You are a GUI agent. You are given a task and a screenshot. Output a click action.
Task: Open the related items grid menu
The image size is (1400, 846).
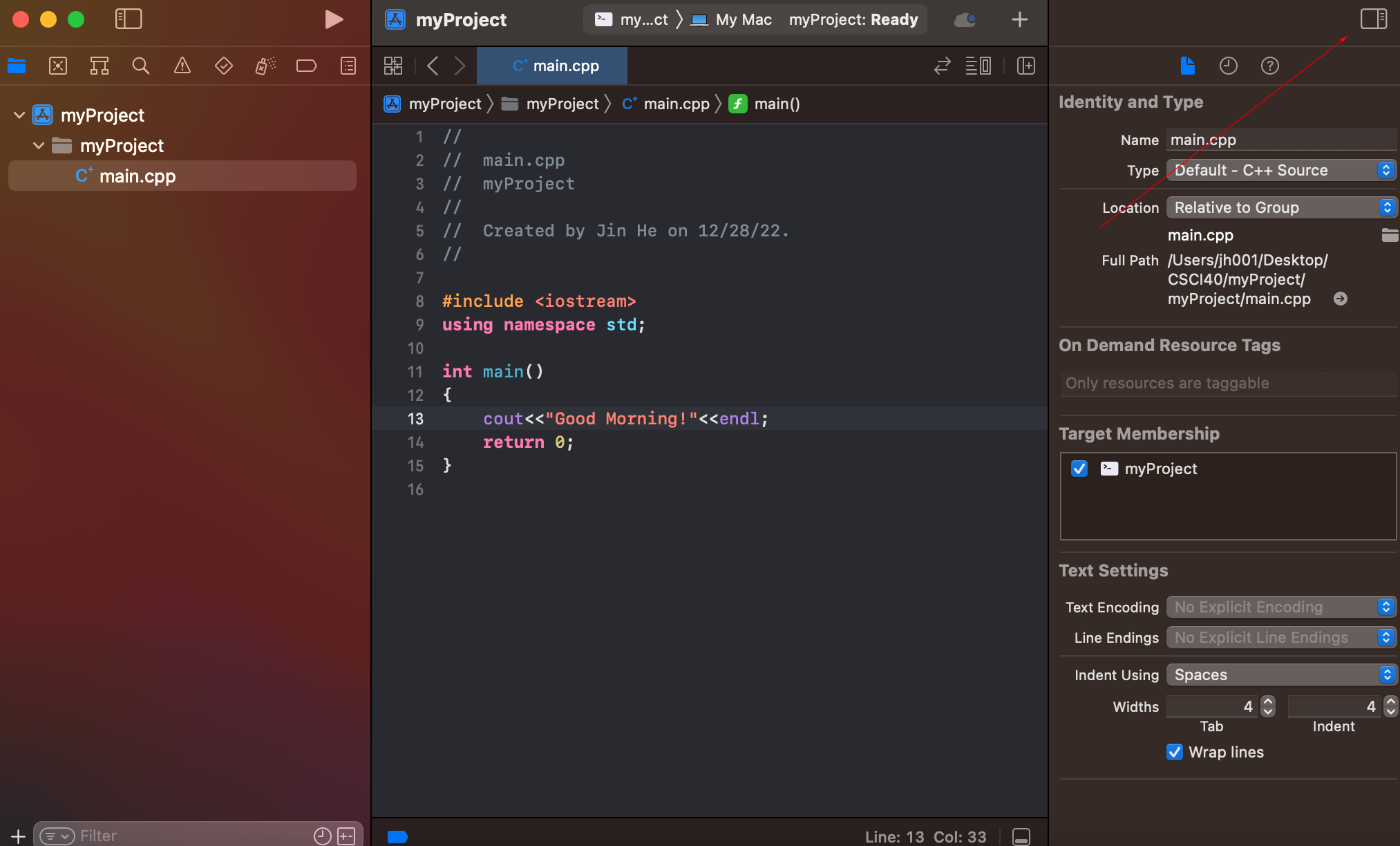pos(393,66)
